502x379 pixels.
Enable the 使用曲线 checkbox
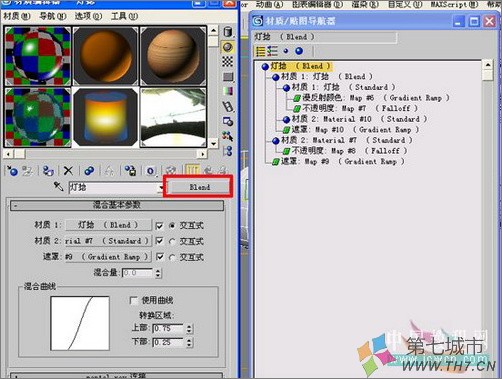point(133,301)
